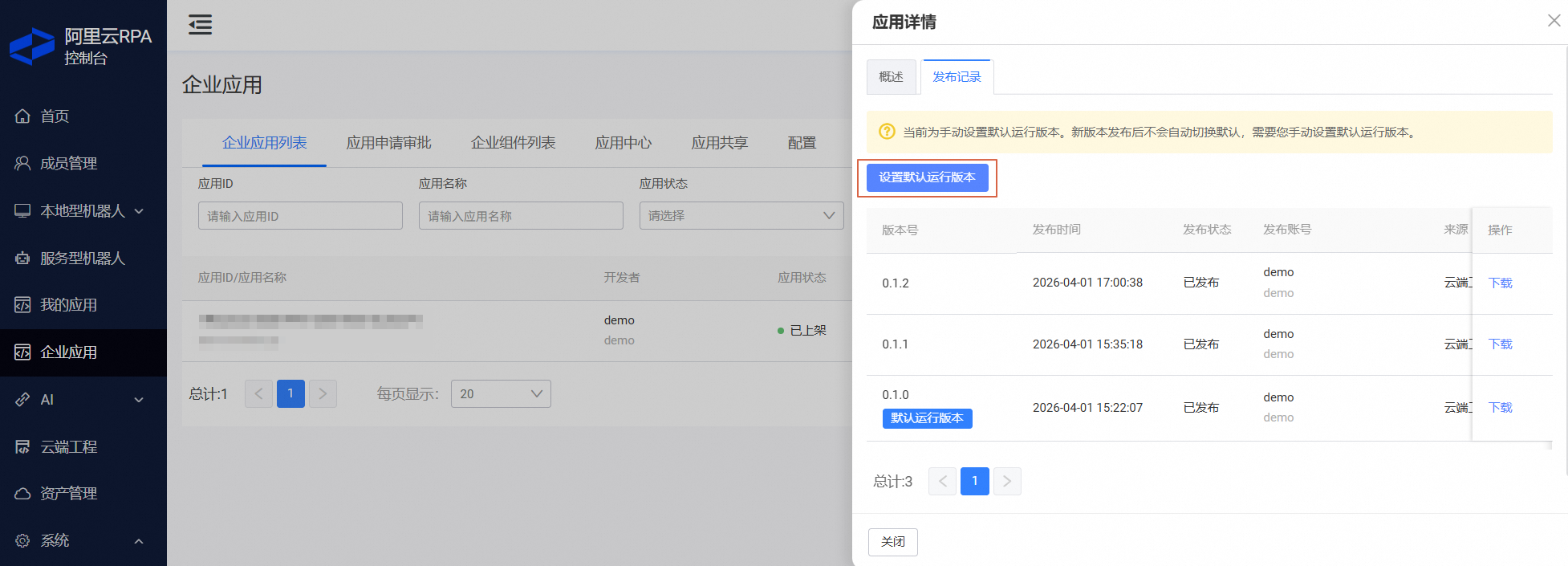This screenshot has width=1568, height=566.
Task: Close the 应用详情 panel with X icon
Action: click(x=1554, y=21)
